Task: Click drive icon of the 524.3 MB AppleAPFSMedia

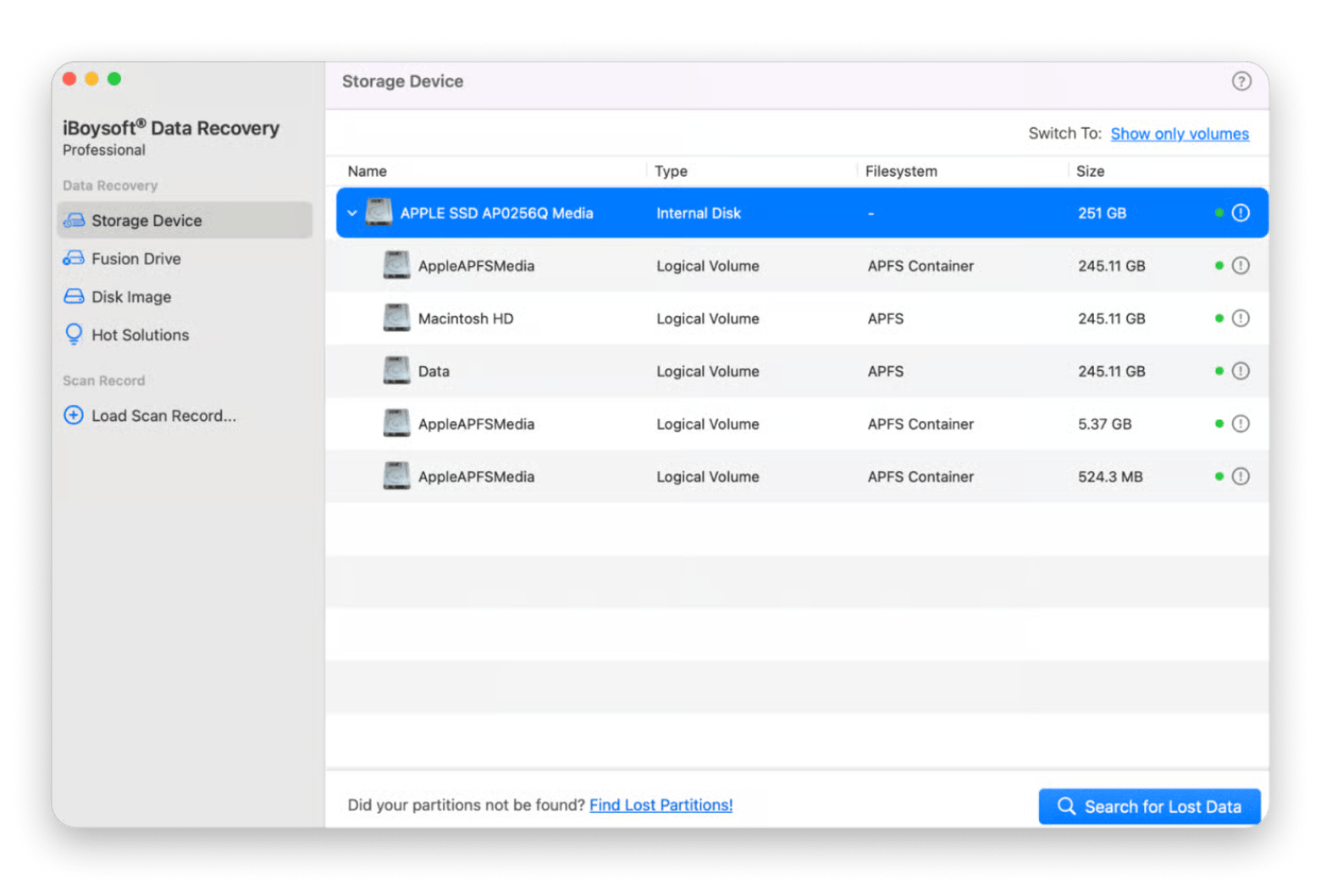Action: coord(396,476)
